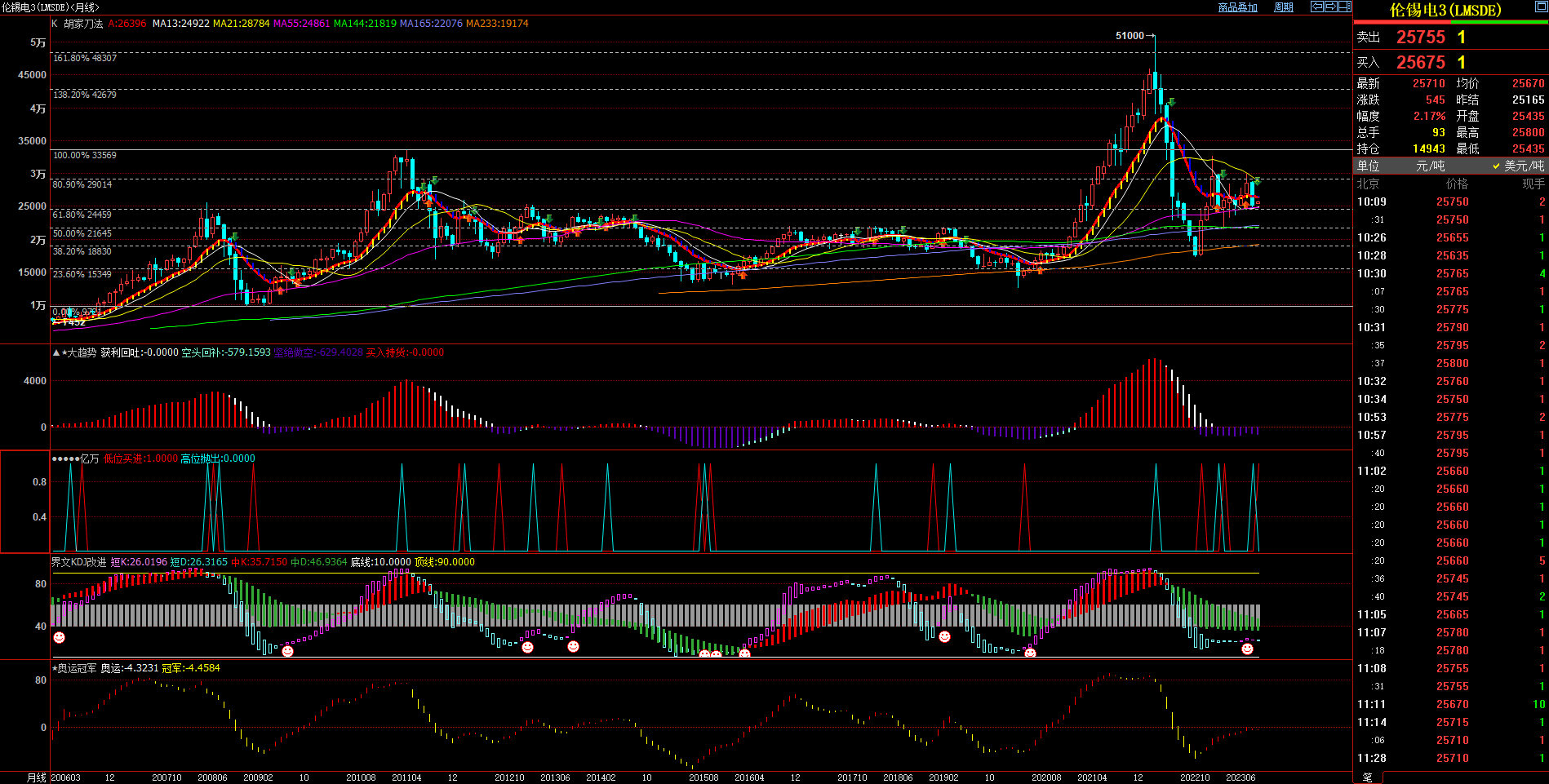1549x784 pixels.
Task: Click the 51000 high price marker
Action: click(1130, 36)
